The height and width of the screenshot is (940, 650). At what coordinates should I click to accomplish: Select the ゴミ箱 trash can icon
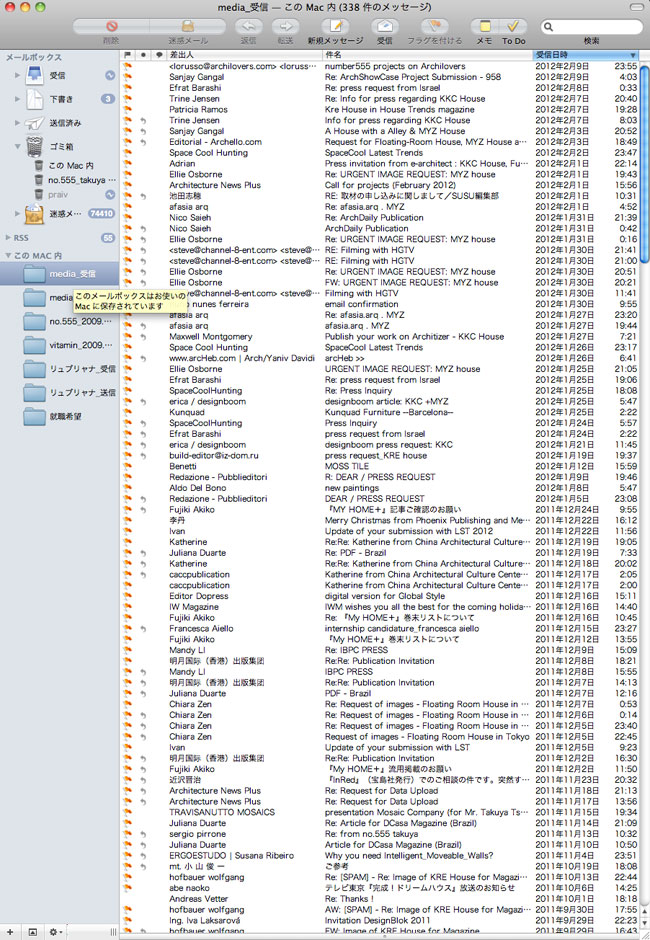pyautogui.click(x=34, y=146)
